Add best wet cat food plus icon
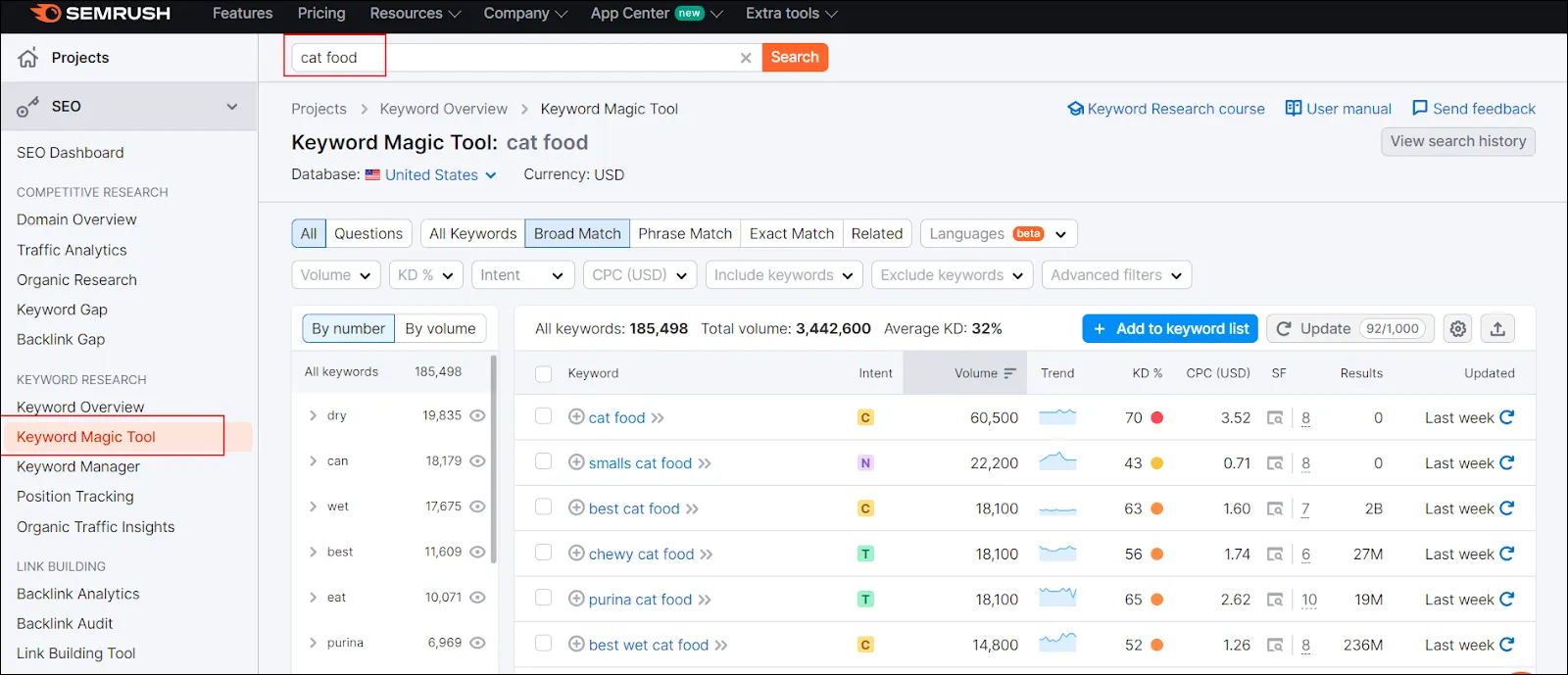 point(576,644)
